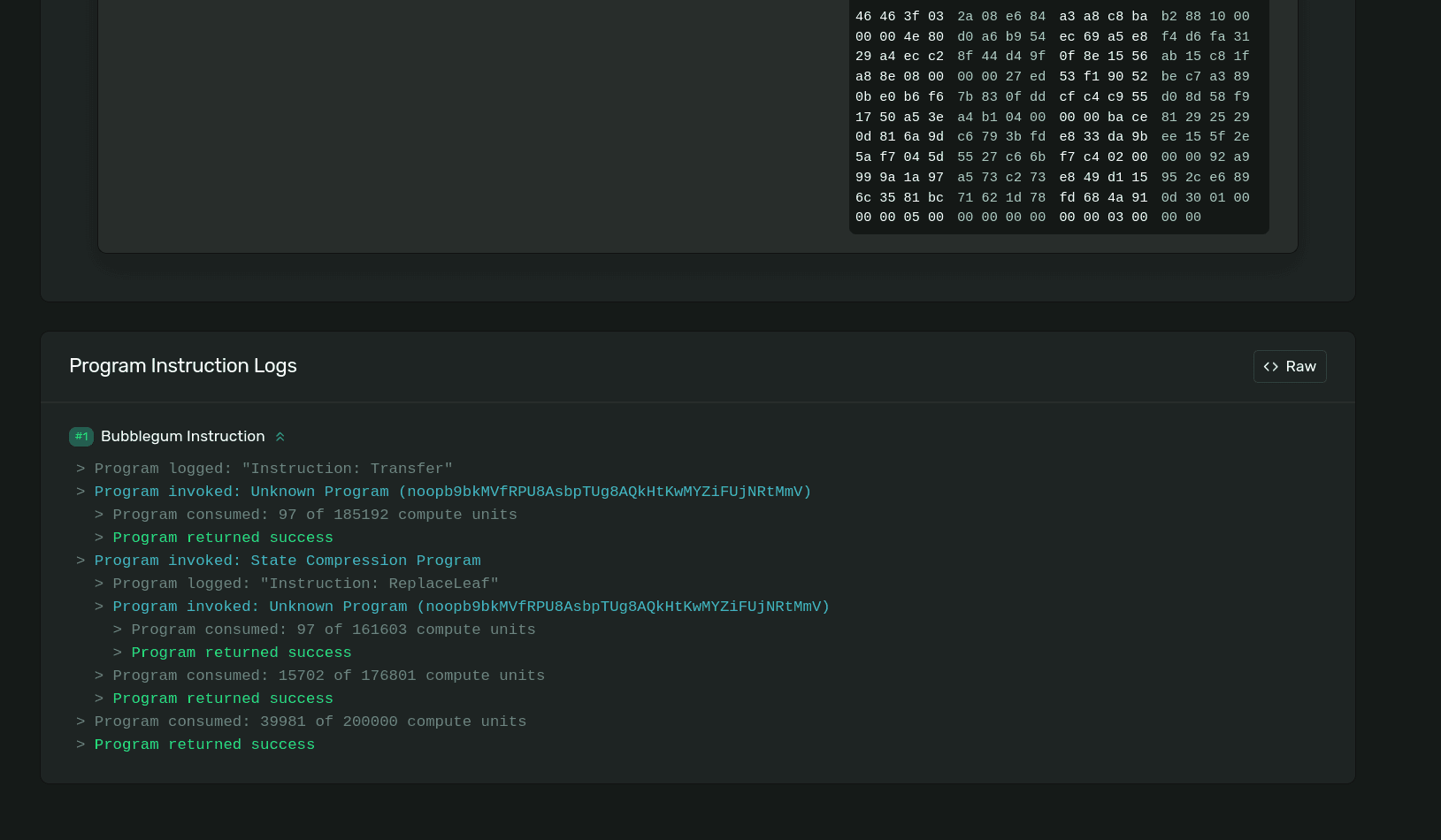1441x840 pixels.
Task: Click the 39981 compute units consumed line
Action: click(x=310, y=722)
